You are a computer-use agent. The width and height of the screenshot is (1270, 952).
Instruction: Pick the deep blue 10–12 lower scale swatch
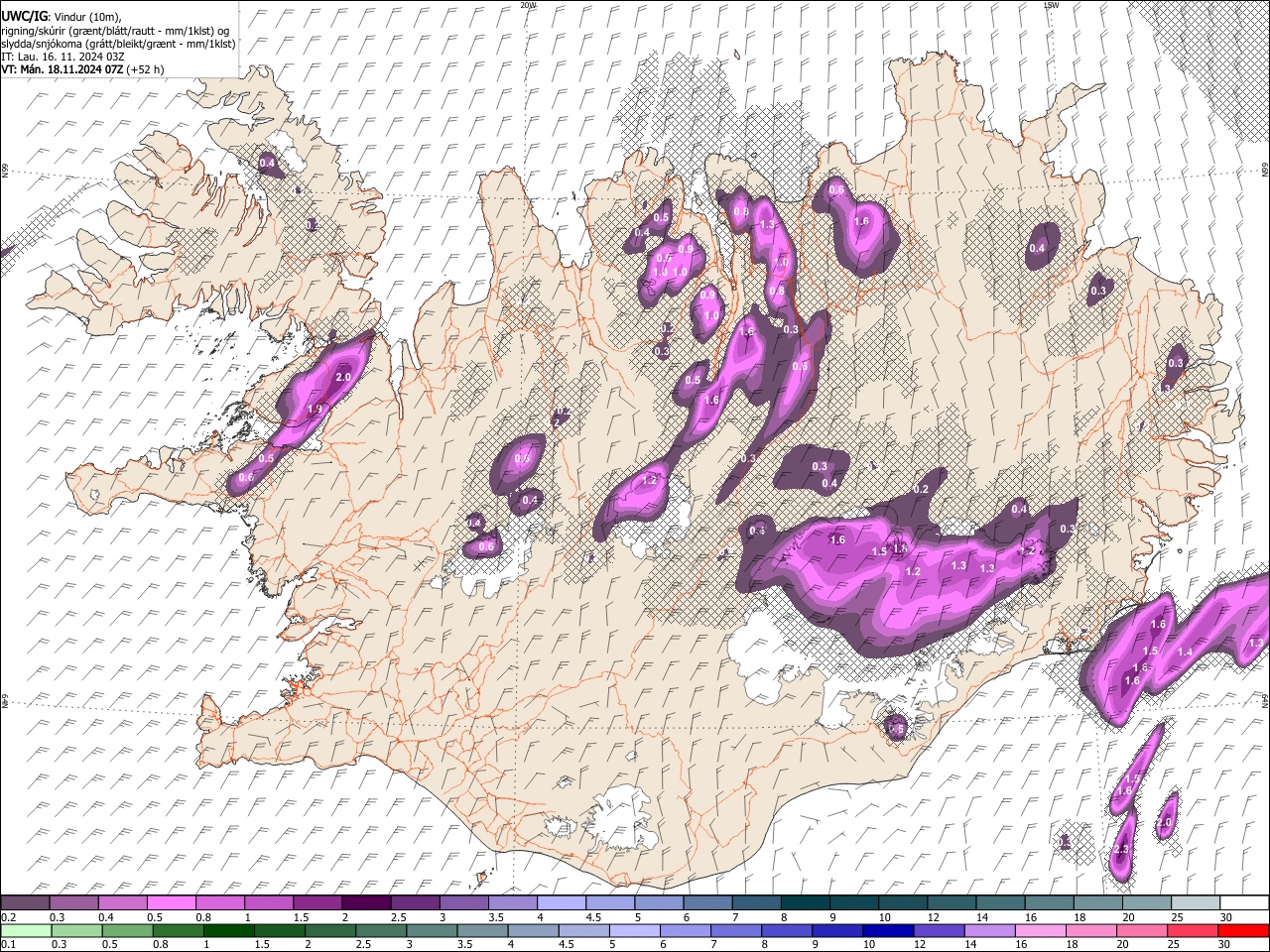(x=888, y=930)
